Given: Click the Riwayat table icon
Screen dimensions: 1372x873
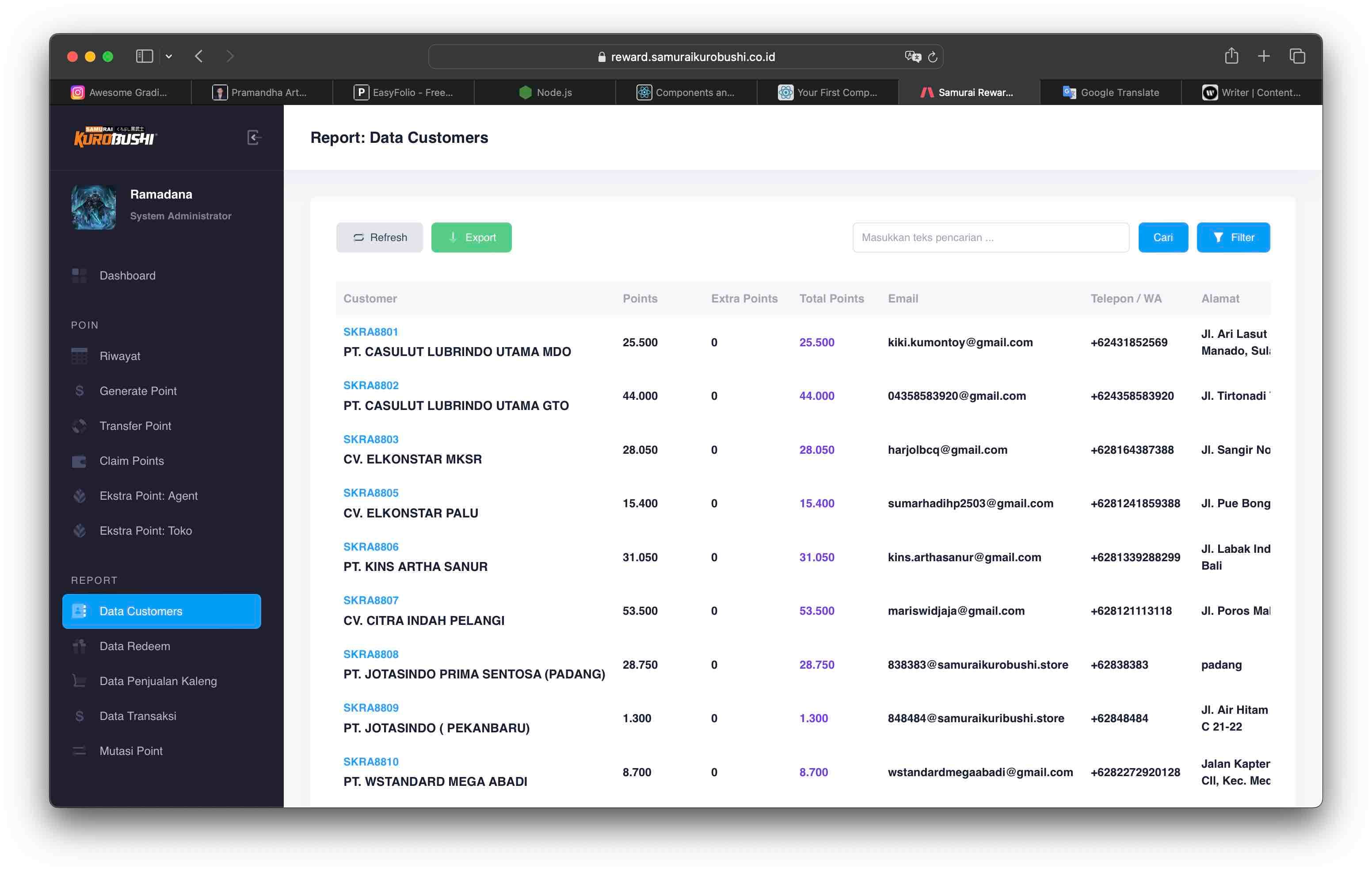Looking at the screenshot, I should tap(79, 356).
